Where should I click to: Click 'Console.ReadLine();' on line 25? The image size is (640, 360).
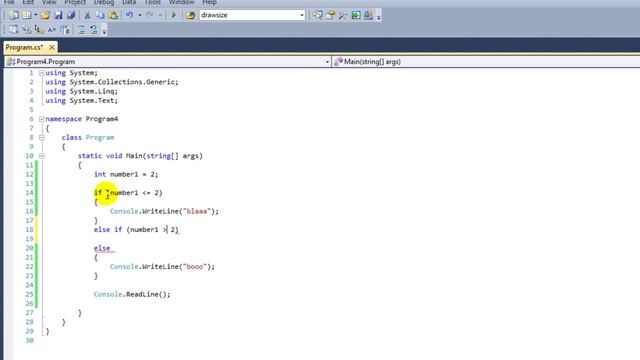(132, 294)
